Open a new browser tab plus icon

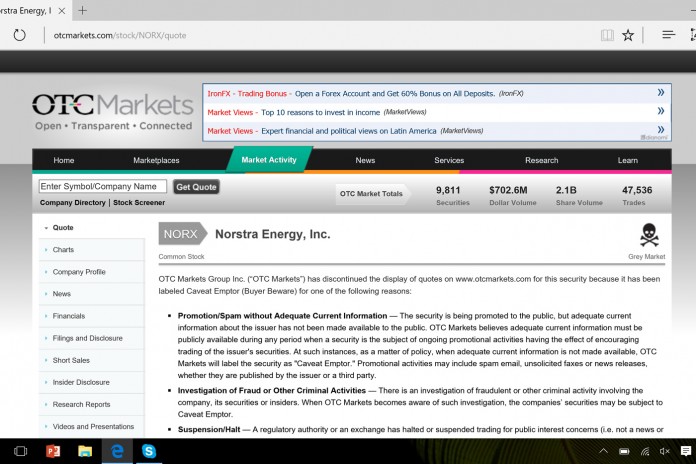tap(83, 11)
